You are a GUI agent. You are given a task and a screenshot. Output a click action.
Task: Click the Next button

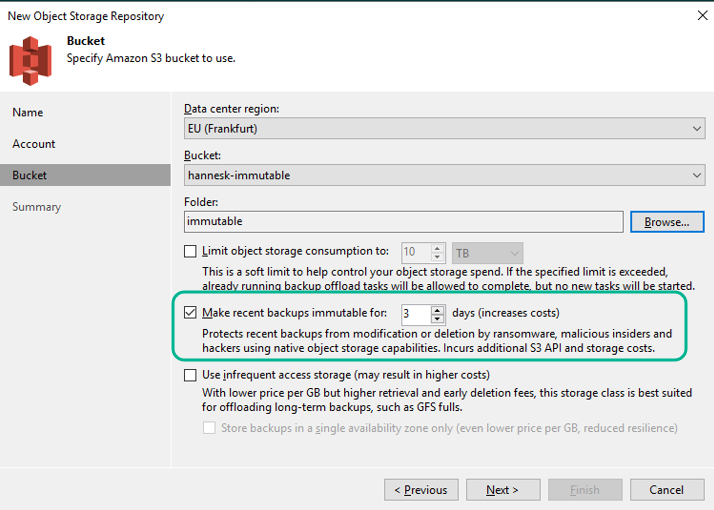(503, 490)
